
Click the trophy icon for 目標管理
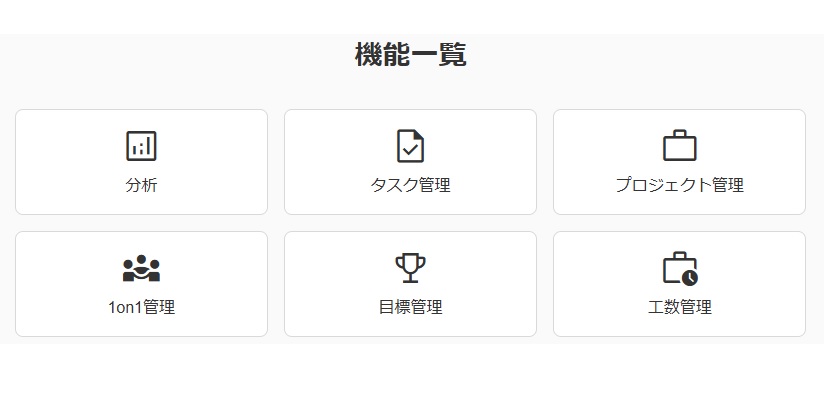click(410, 268)
